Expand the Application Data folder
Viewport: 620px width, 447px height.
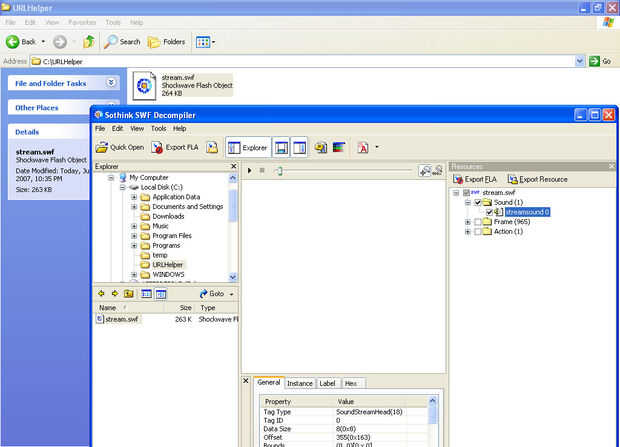point(134,197)
